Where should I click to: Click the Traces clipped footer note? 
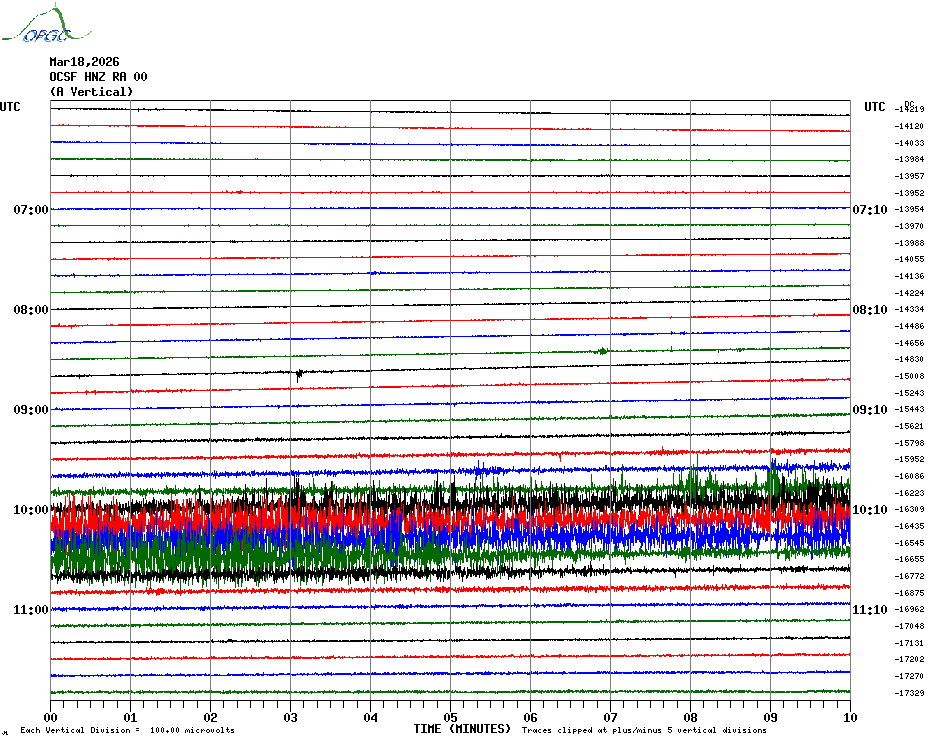click(x=644, y=730)
